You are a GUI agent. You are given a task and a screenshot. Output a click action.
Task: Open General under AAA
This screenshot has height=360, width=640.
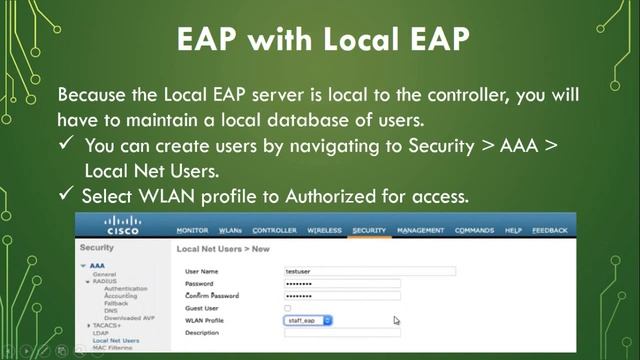[104, 274]
